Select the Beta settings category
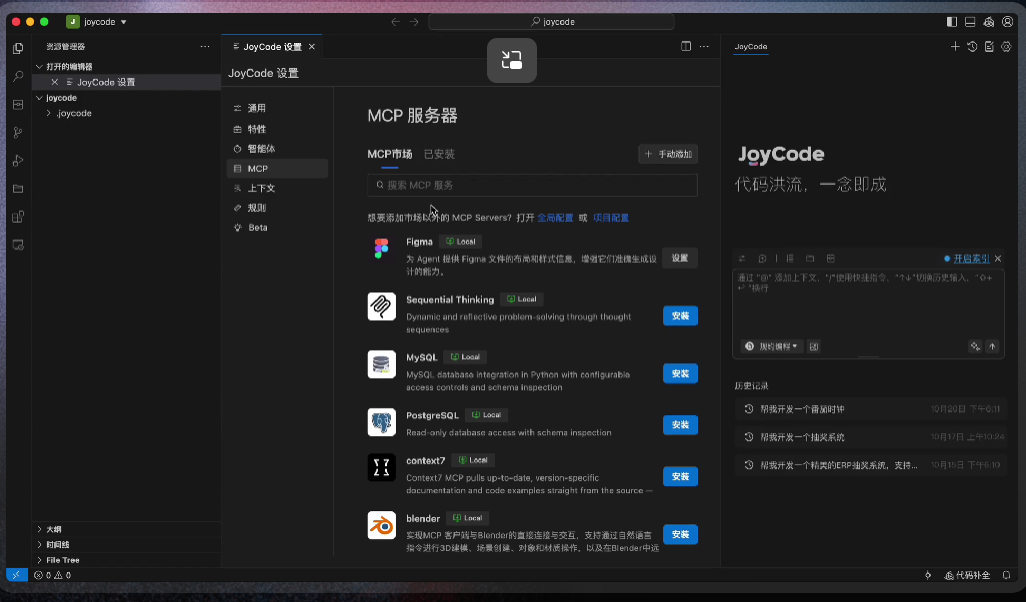This screenshot has height=602, width=1026. tap(277, 227)
